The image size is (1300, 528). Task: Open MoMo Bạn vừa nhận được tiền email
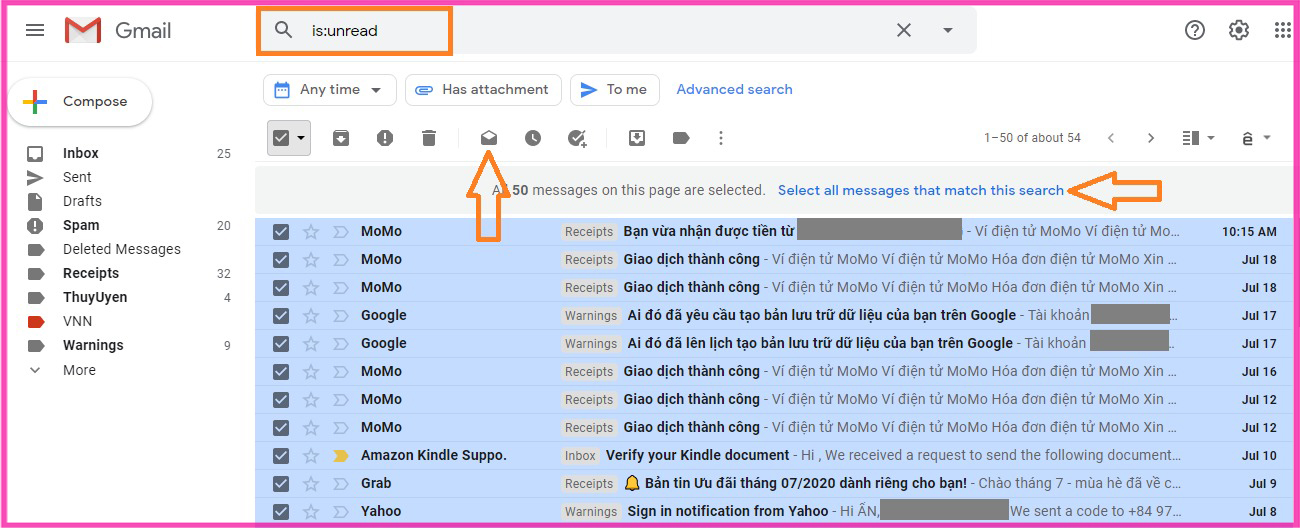[x=709, y=231]
